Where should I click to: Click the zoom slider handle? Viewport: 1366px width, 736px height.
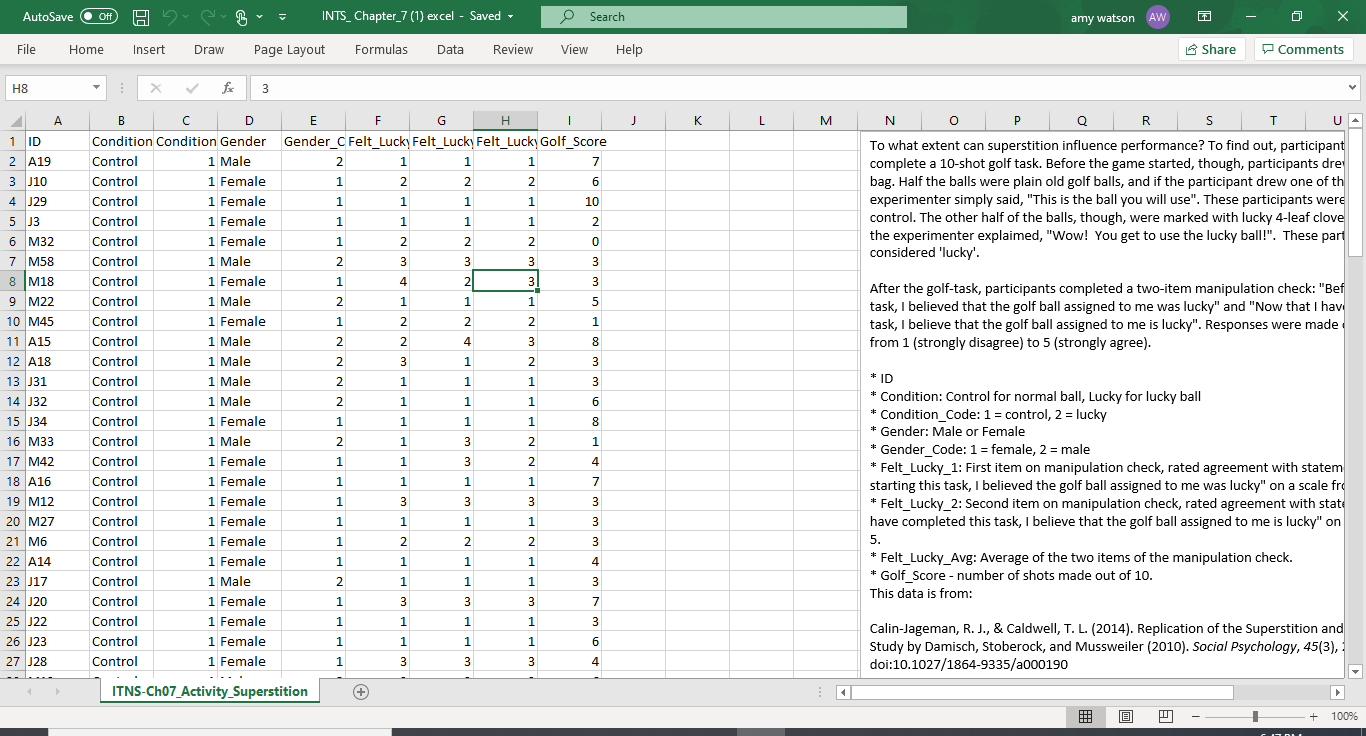click(1255, 716)
